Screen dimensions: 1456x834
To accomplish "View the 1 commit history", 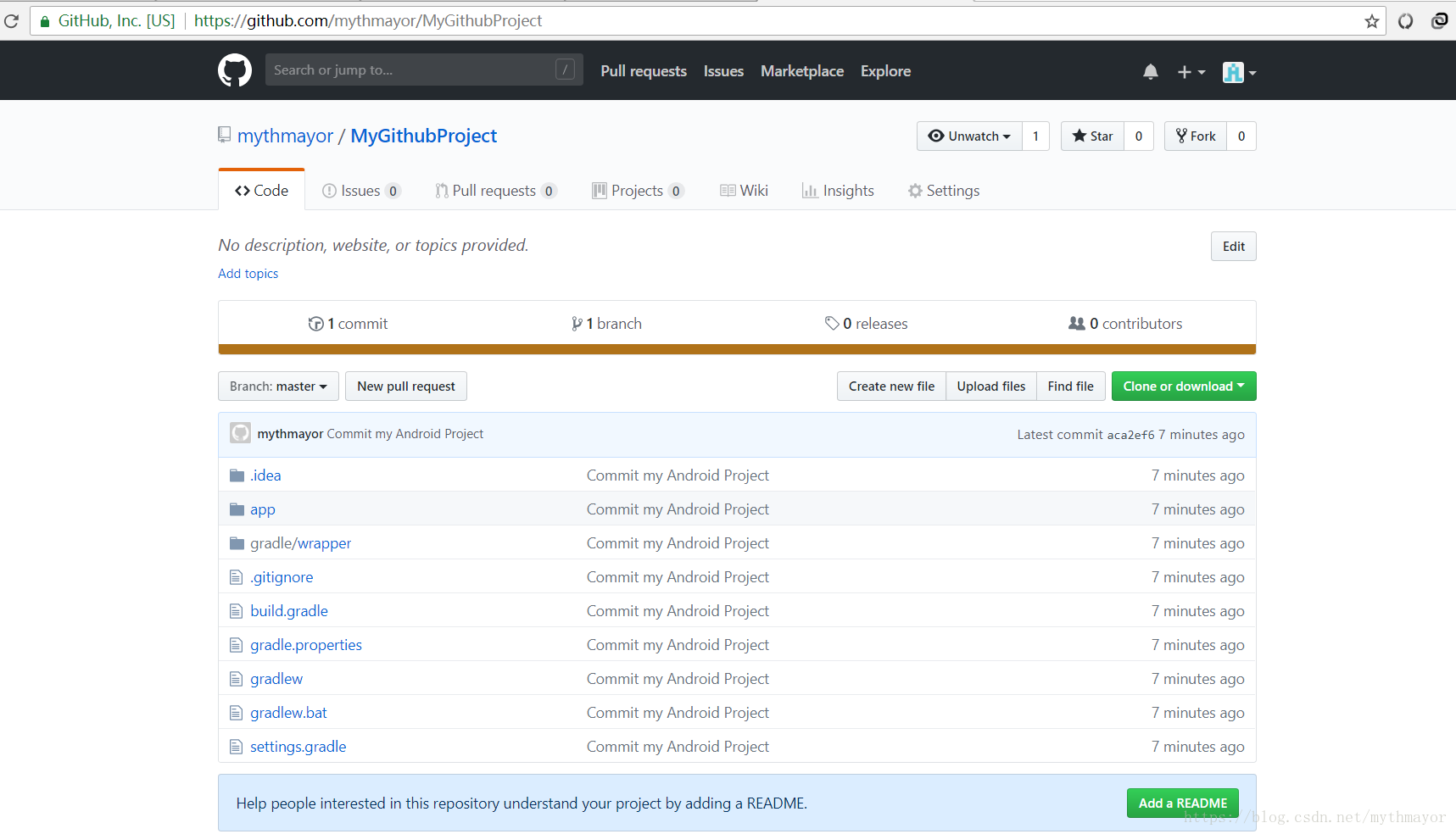I will coord(348,324).
